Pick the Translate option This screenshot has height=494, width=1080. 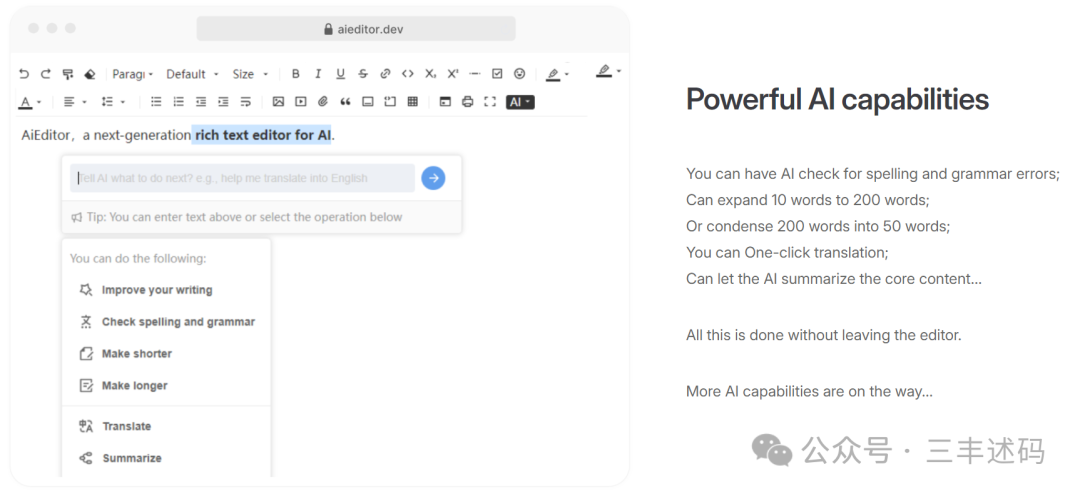click(x=116, y=426)
